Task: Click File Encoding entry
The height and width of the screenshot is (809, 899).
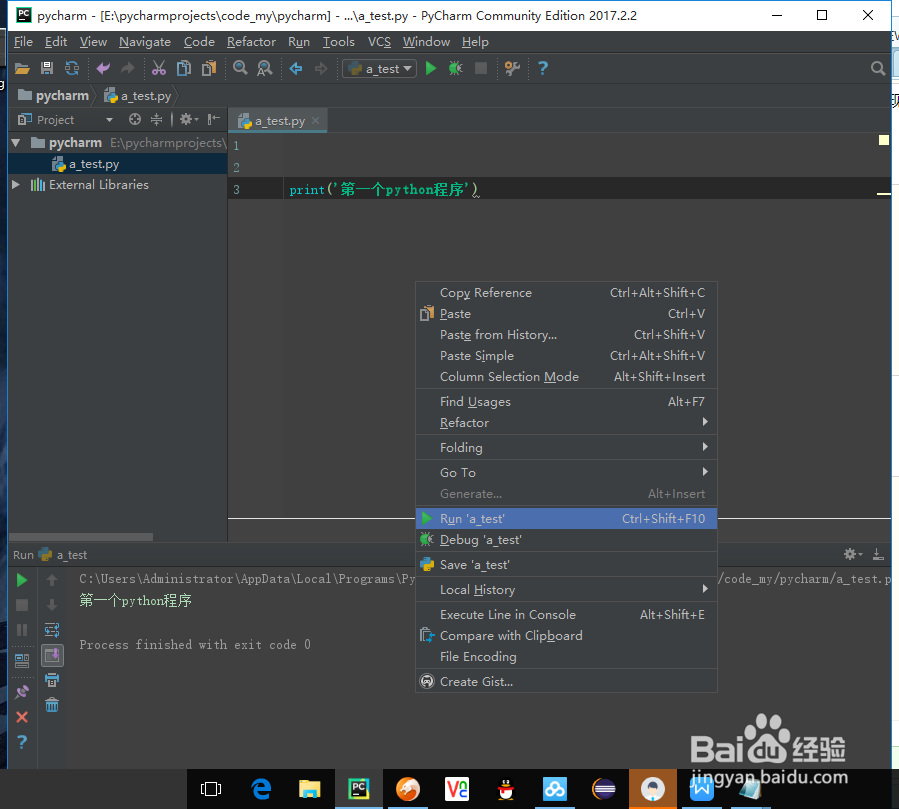Action: pyautogui.click(x=566, y=656)
